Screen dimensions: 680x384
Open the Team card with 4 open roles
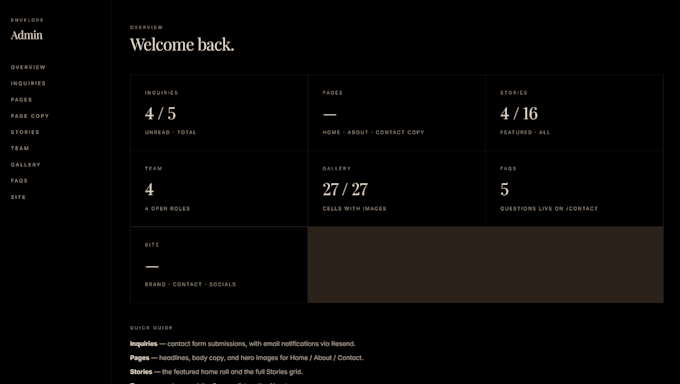click(x=219, y=189)
